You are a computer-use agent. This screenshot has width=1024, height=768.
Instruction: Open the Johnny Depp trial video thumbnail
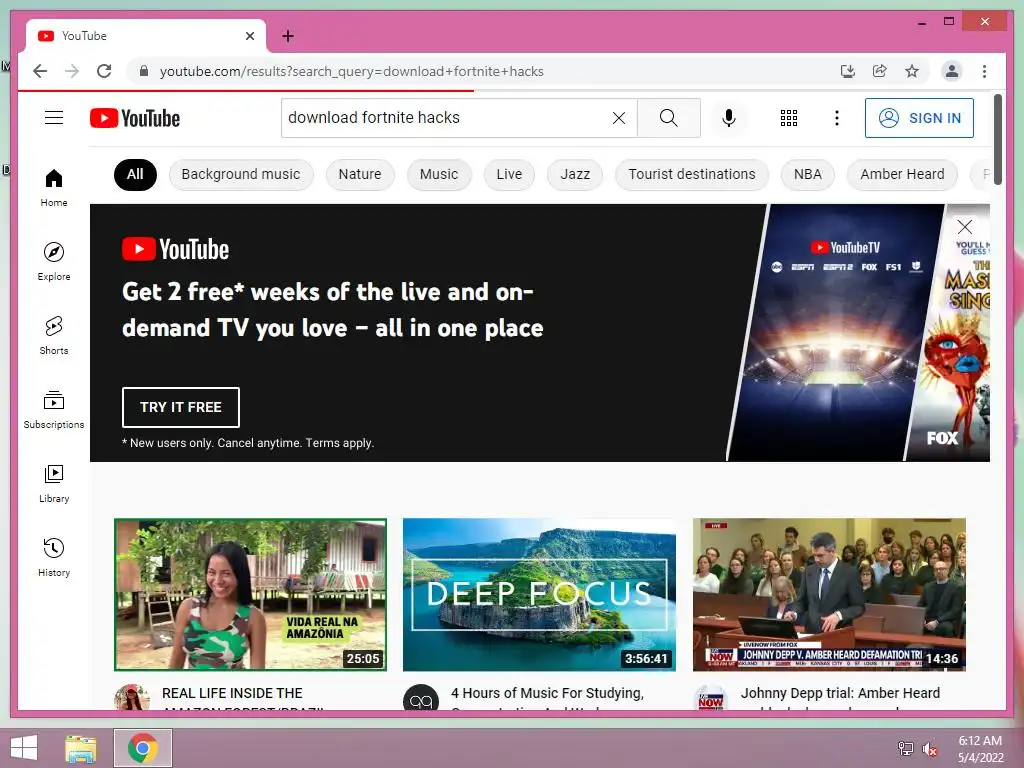coord(829,594)
